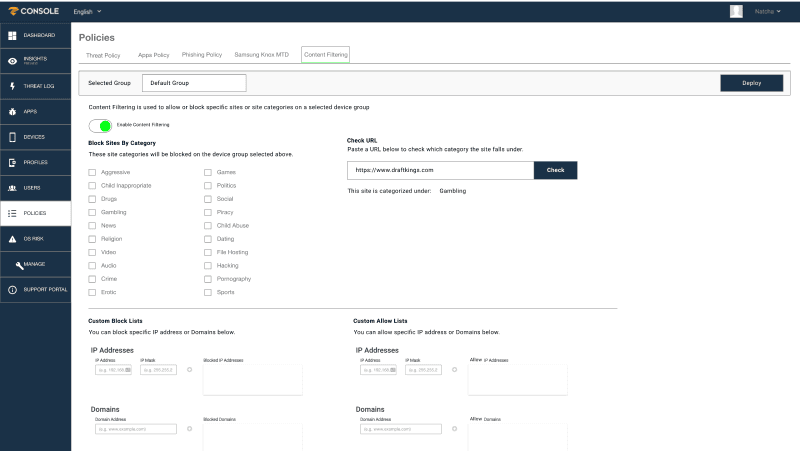Image resolution: width=800 pixels, height=451 pixels.
Task: Click the Manage wrench icon
Action: click(19, 264)
